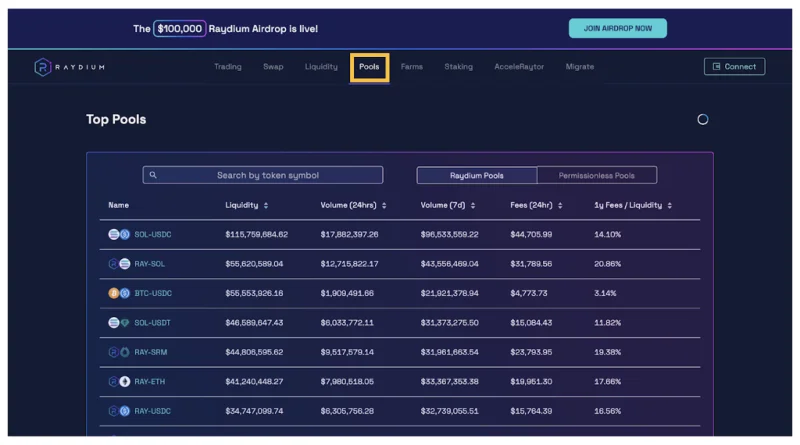The image size is (800, 445).
Task: Click the Top Pools heading
Action: pos(116,119)
